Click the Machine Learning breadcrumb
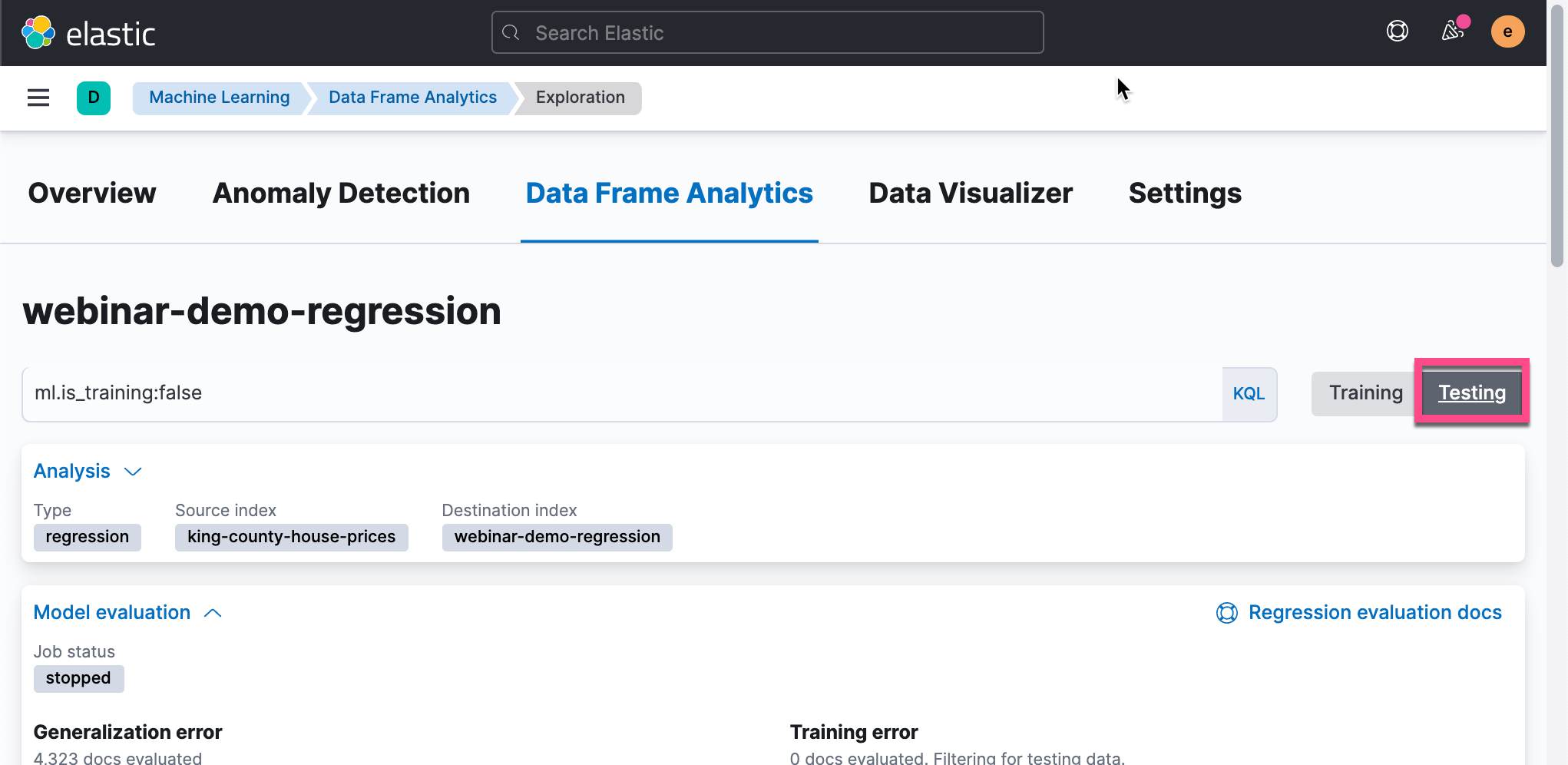 (x=219, y=98)
